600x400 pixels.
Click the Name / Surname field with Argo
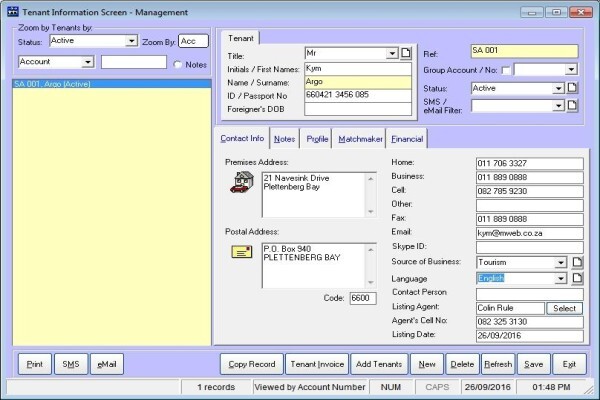click(x=358, y=82)
